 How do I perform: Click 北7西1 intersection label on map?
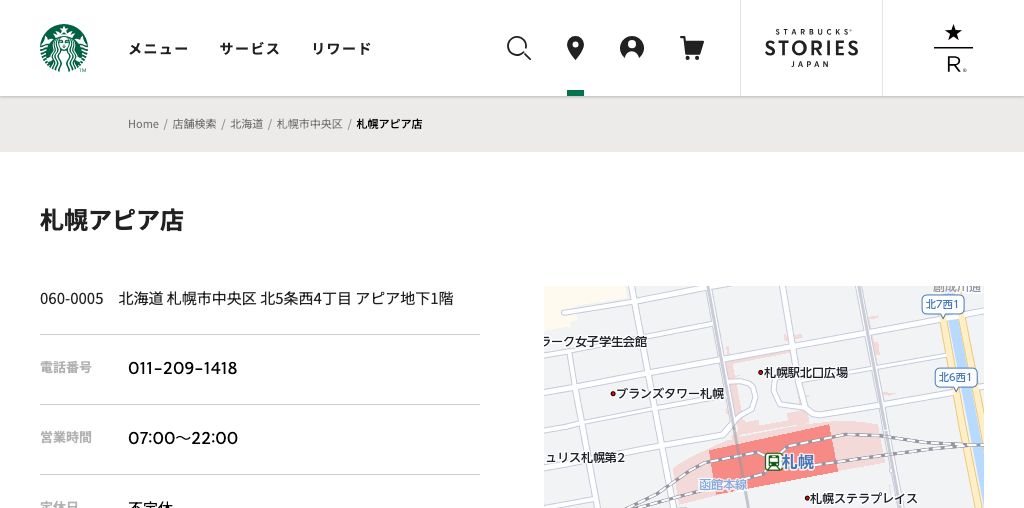pos(943,305)
